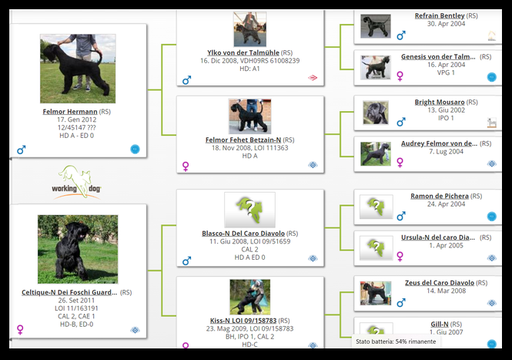512x360 pixels.
Task: Click the working dog logo
Action: [76, 182]
